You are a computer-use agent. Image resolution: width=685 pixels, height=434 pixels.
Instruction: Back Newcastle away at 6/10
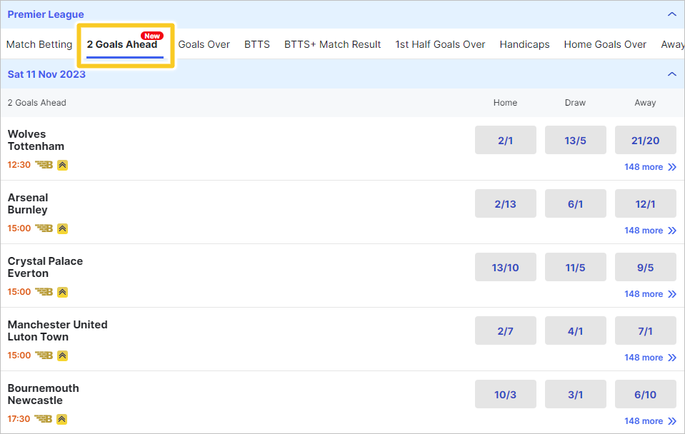click(645, 394)
